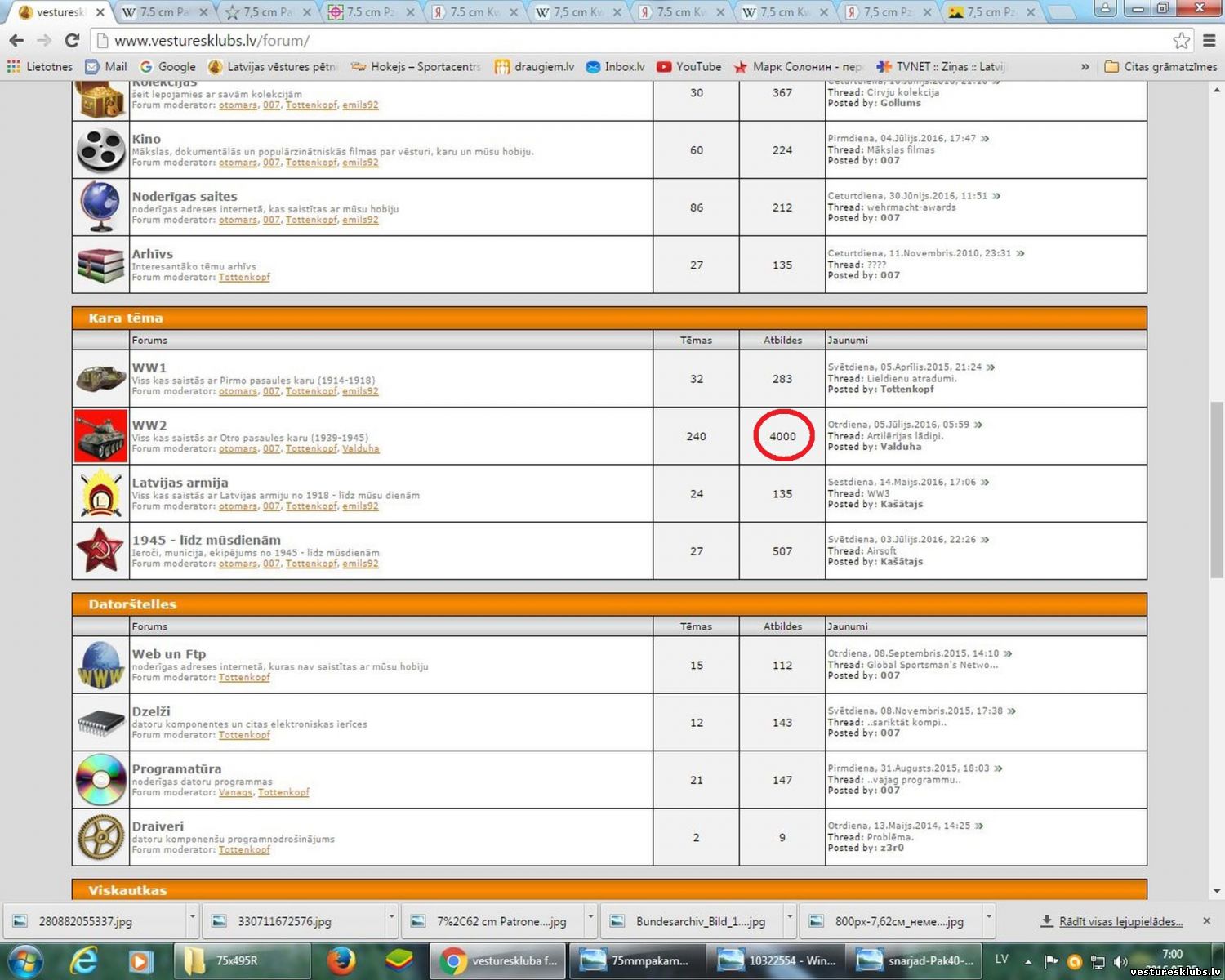The width and height of the screenshot is (1225, 980).
Task: Open dropdown arrow for 7%2C62 cm Patrone download
Action: pos(591,917)
